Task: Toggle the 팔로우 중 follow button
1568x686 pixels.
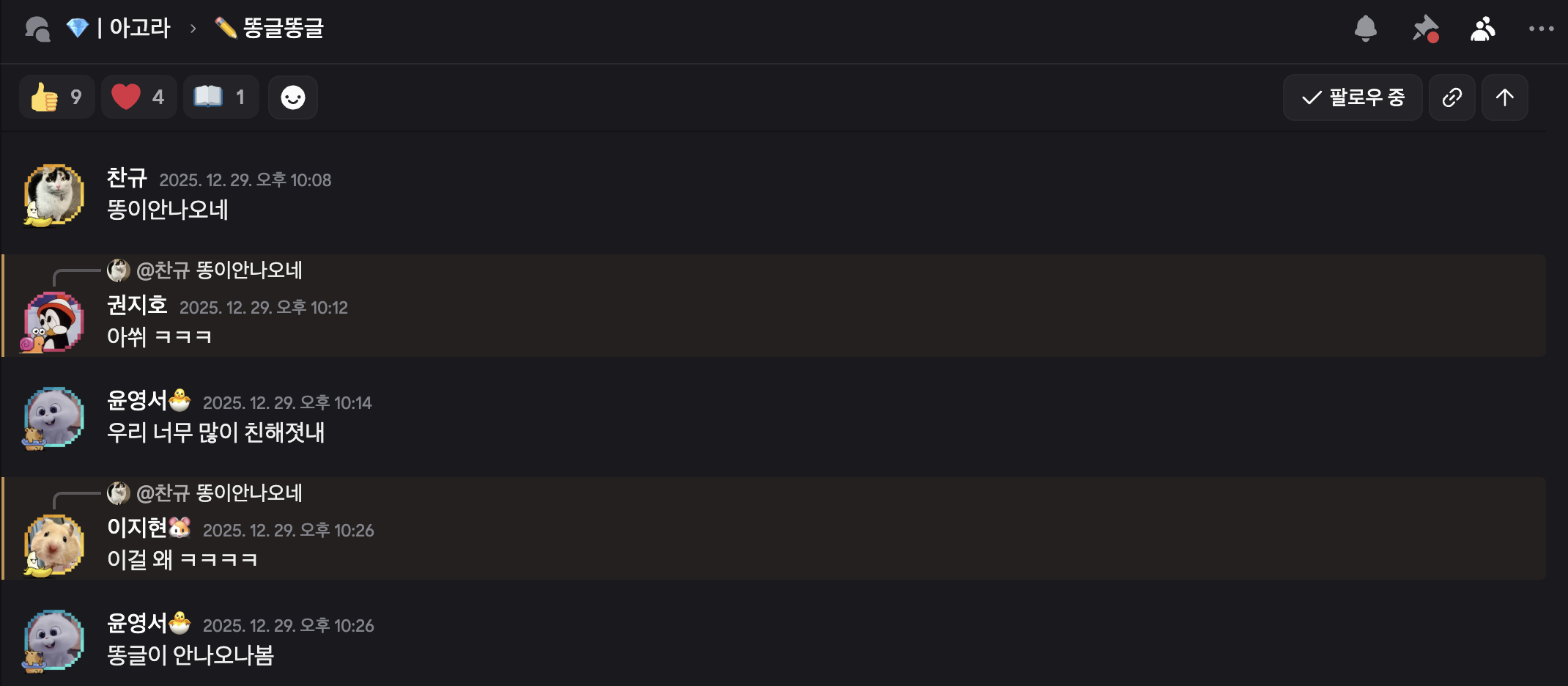Action: click(x=1352, y=97)
